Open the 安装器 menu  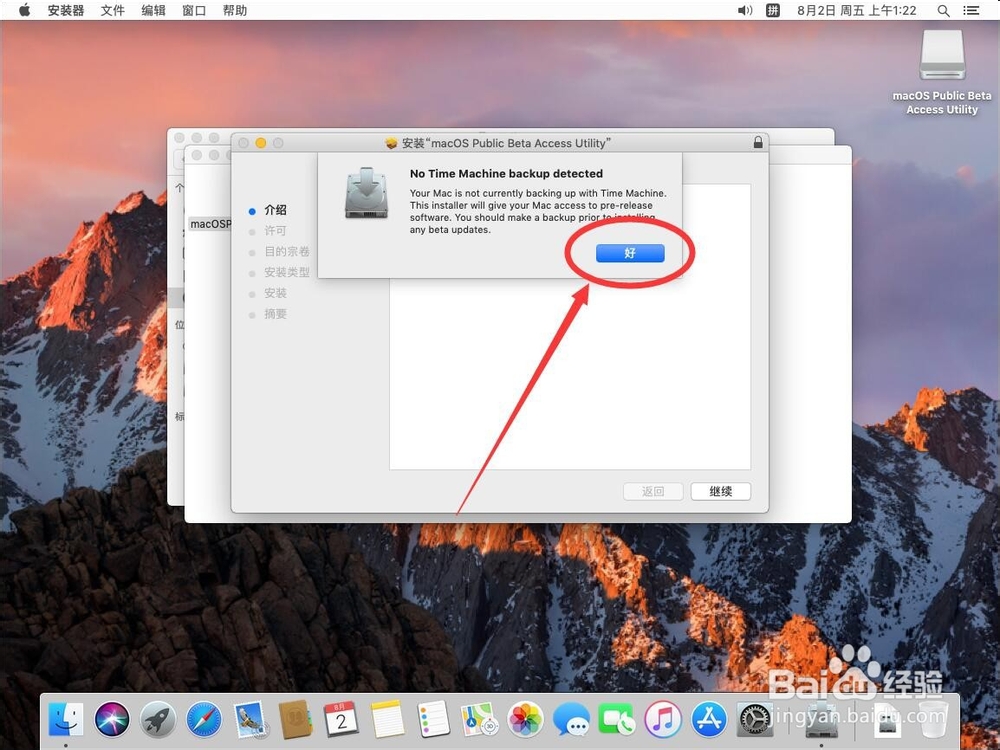tap(66, 10)
